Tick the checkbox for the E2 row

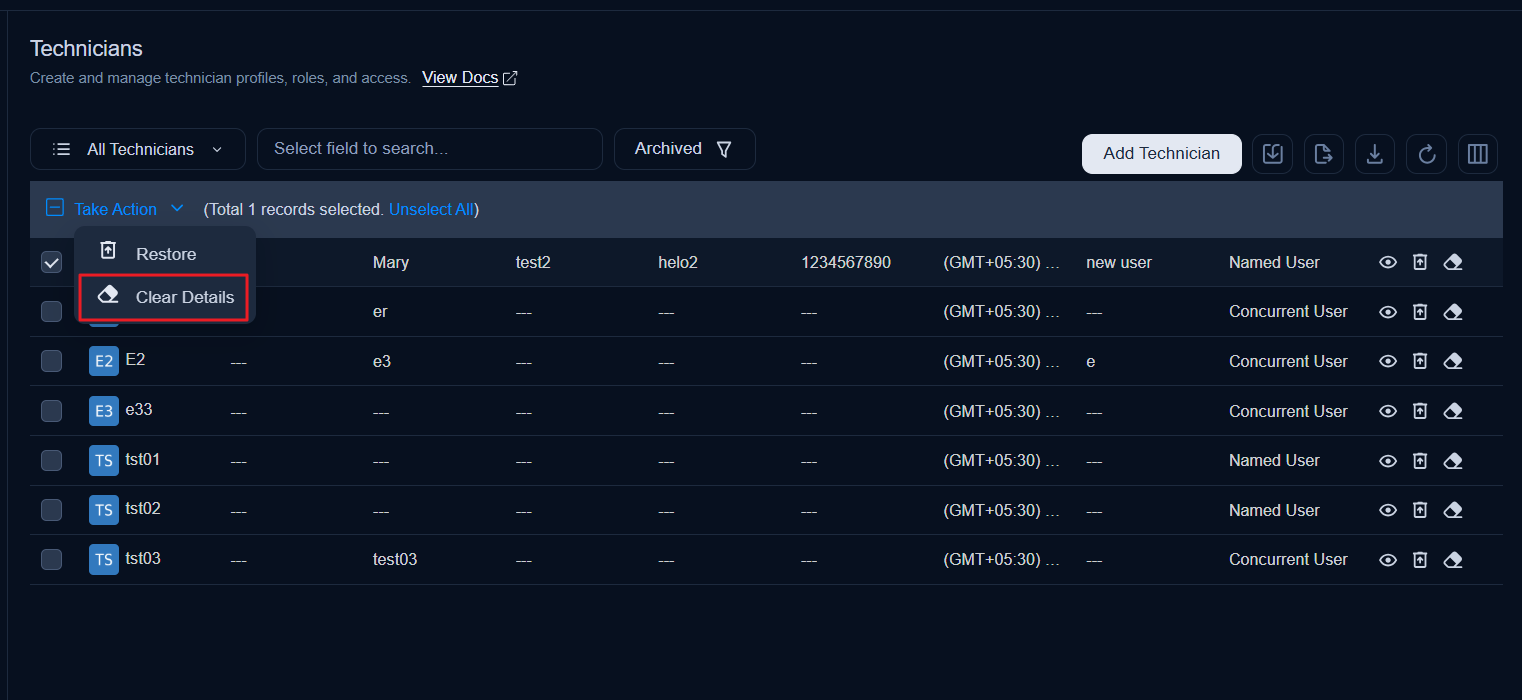tap(51, 361)
